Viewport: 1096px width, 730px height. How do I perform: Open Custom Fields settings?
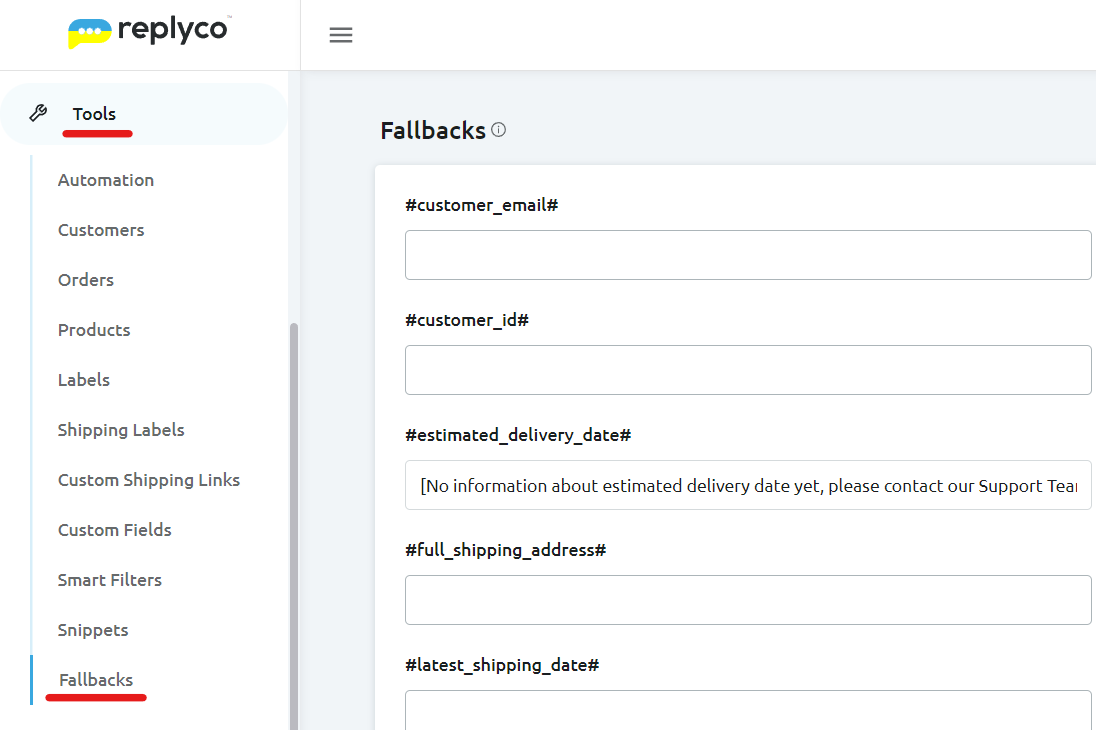[115, 530]
